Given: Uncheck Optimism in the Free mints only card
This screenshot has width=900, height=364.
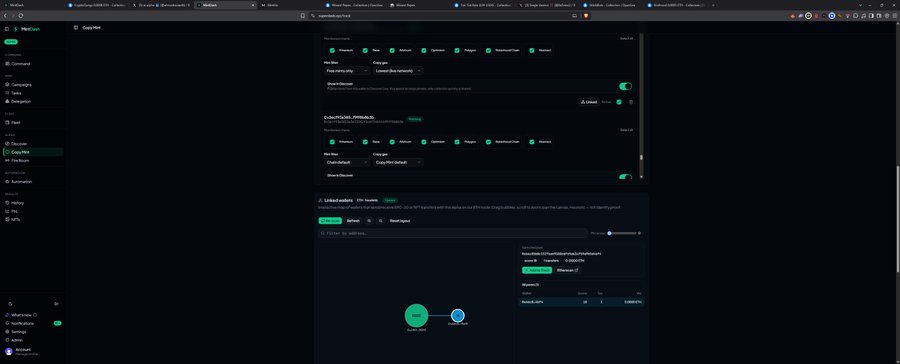Looking at the screenshot, I should click(x=424, y=50).
